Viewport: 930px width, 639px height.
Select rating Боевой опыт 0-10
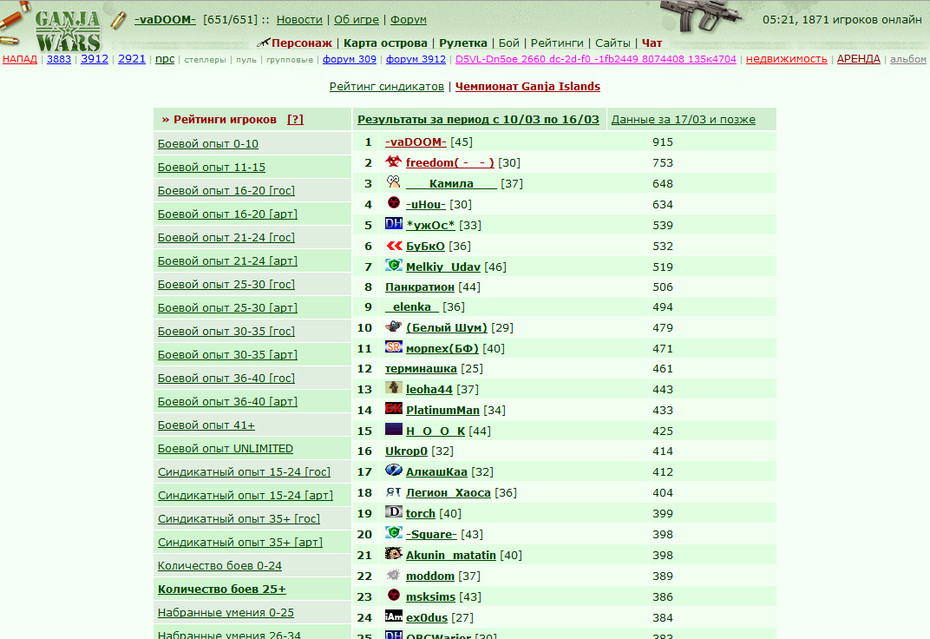coord(208,144)
